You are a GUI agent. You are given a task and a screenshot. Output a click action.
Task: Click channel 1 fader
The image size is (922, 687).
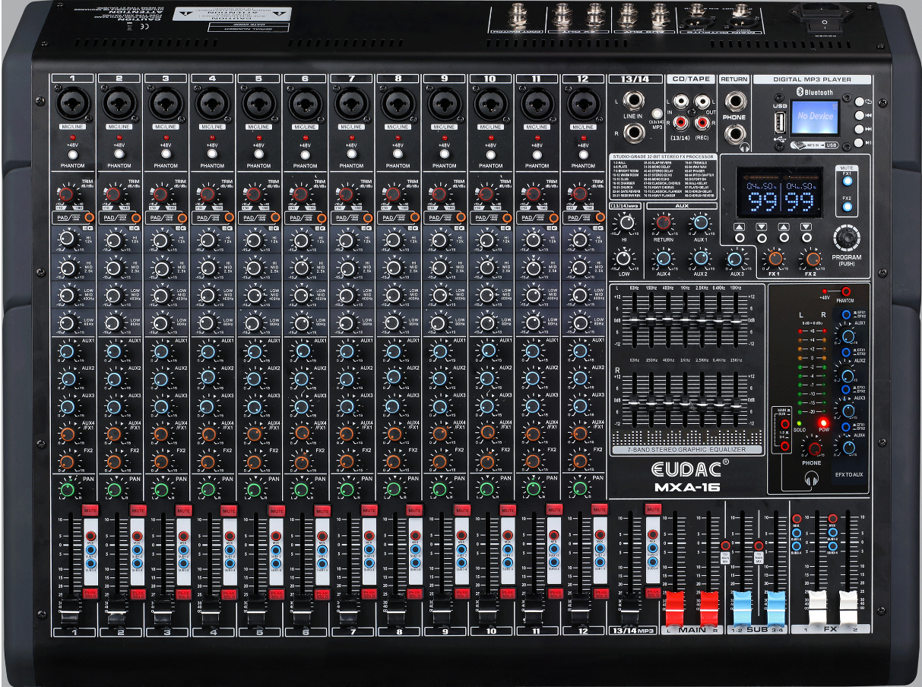(69, 611)
